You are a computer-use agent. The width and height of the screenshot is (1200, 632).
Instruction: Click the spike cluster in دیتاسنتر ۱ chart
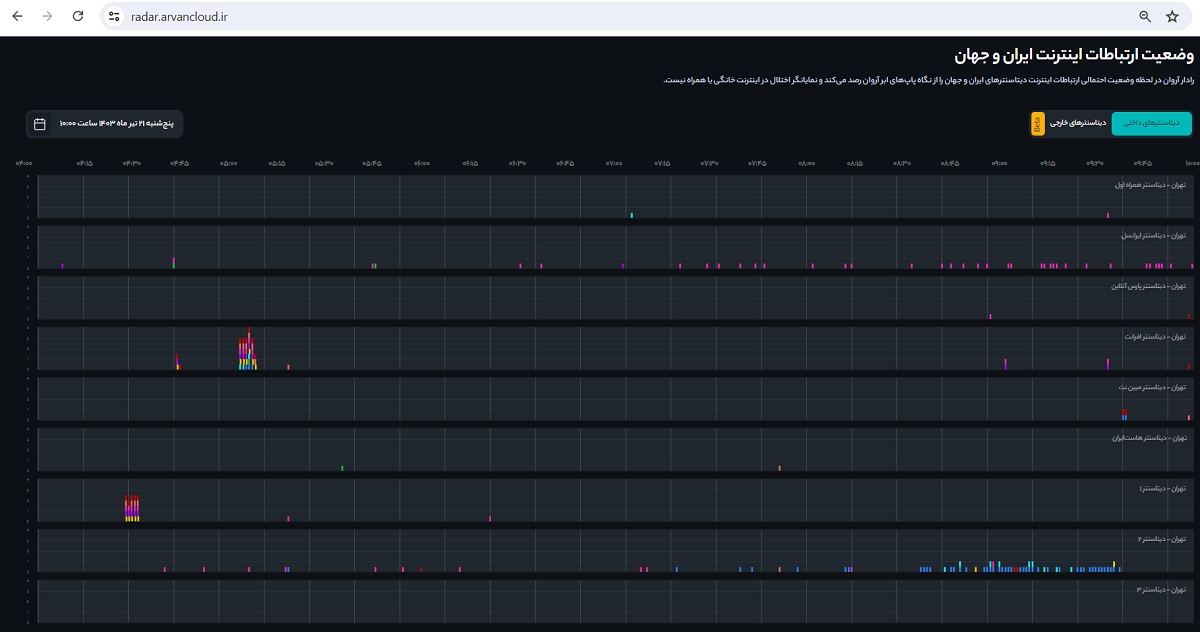point(131,508)
